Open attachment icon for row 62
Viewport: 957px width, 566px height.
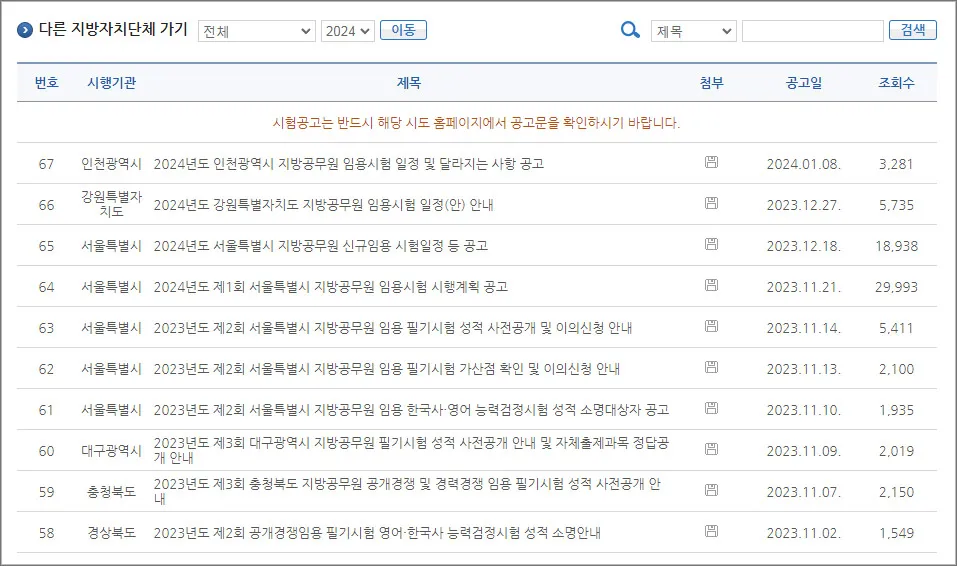tap(711, 367)
